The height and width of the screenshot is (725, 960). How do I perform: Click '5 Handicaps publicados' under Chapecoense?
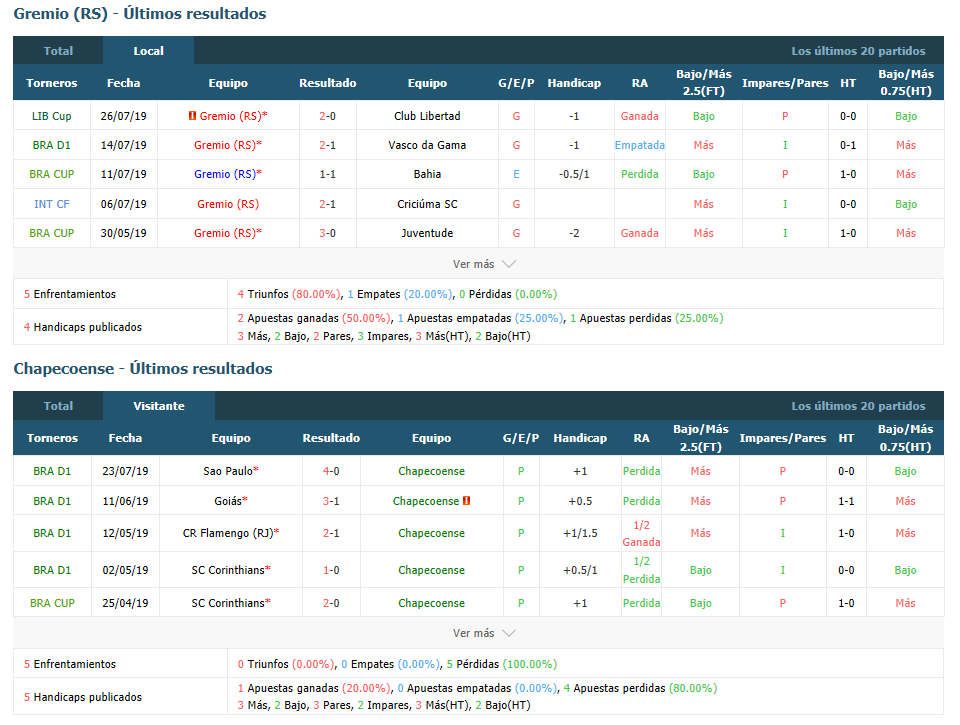click(x=83, y=697)
